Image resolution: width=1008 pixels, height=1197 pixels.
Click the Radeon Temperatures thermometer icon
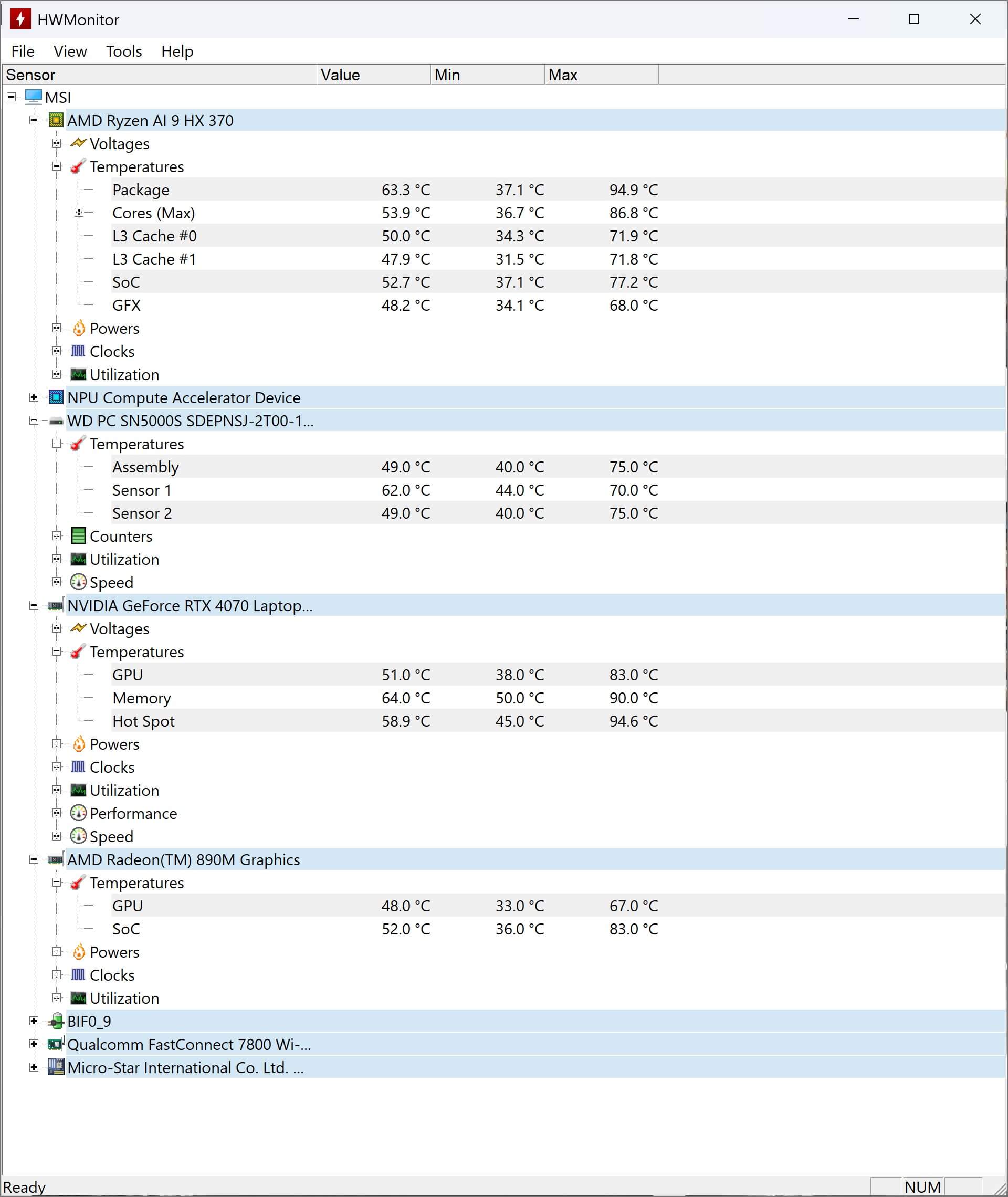click(78, 882)
